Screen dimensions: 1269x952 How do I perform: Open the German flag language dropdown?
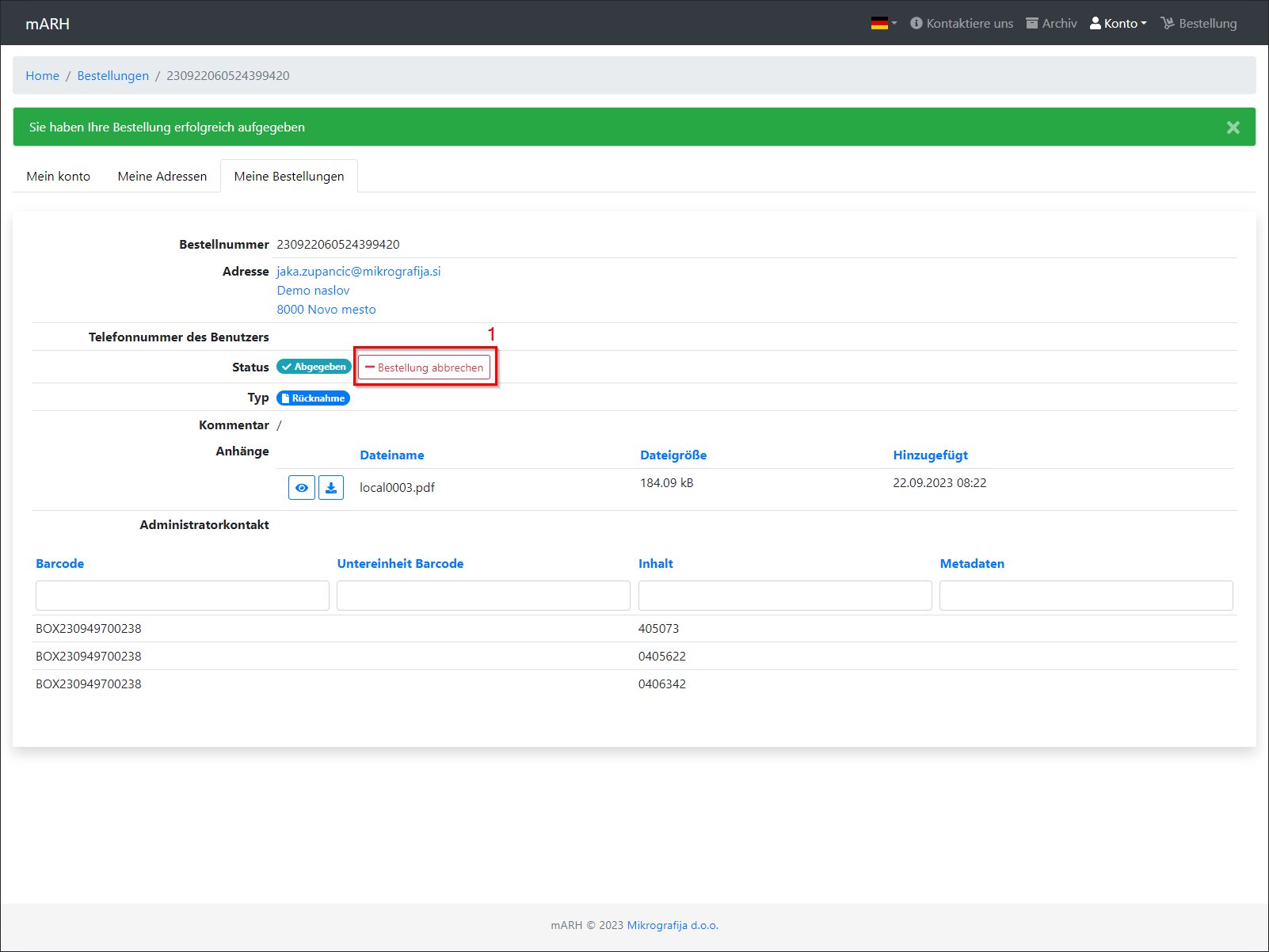tap(883, 24)
